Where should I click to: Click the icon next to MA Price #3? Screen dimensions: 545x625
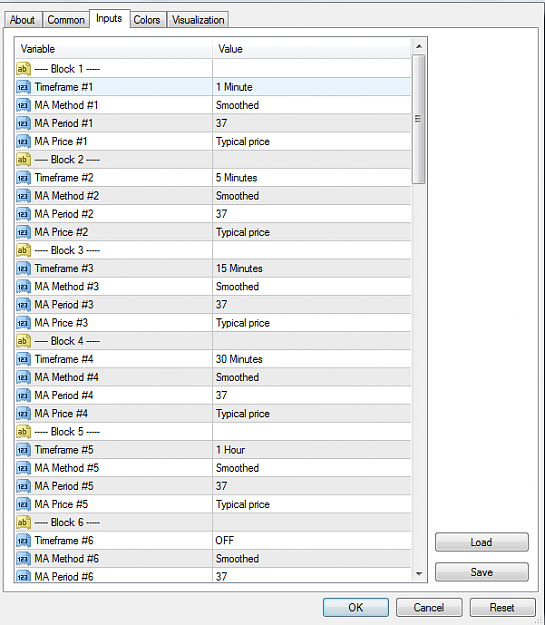click(23, 323)
